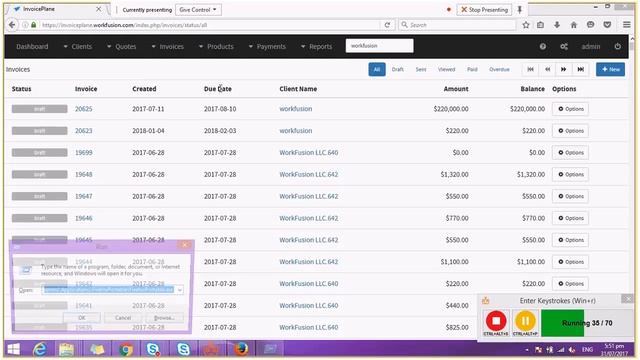Open Chrome from the taskbar
The width and height of the screenshot is (640, 360).
[x=126, y=349]
